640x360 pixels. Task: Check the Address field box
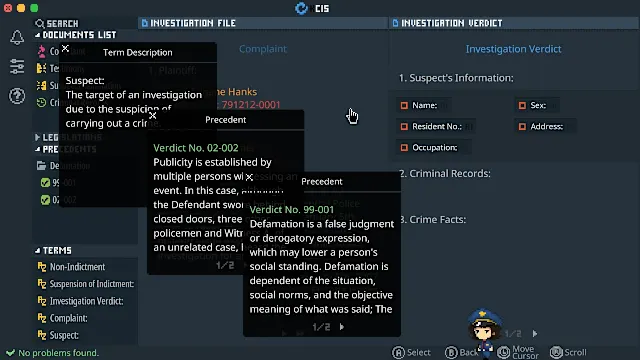click(522, 127)
